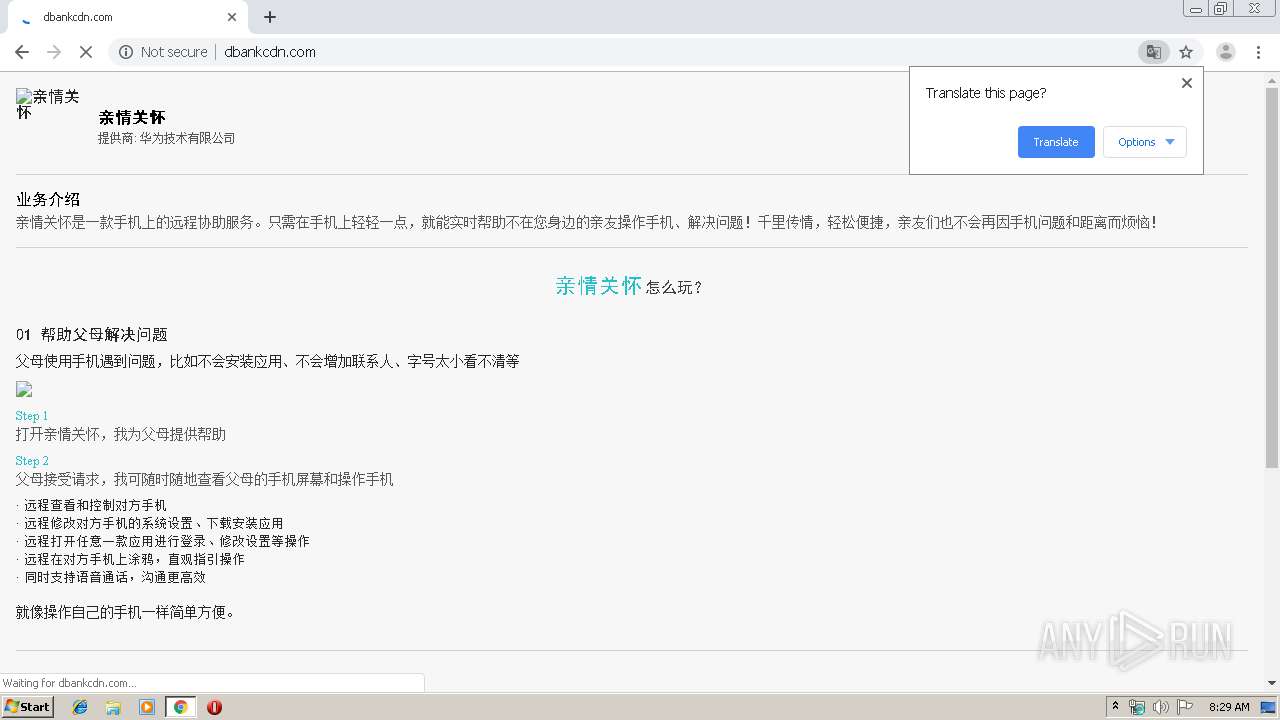Dismiss the Translate this page popup
The height and width of the screenshot is (720, 1280).
1187,83
